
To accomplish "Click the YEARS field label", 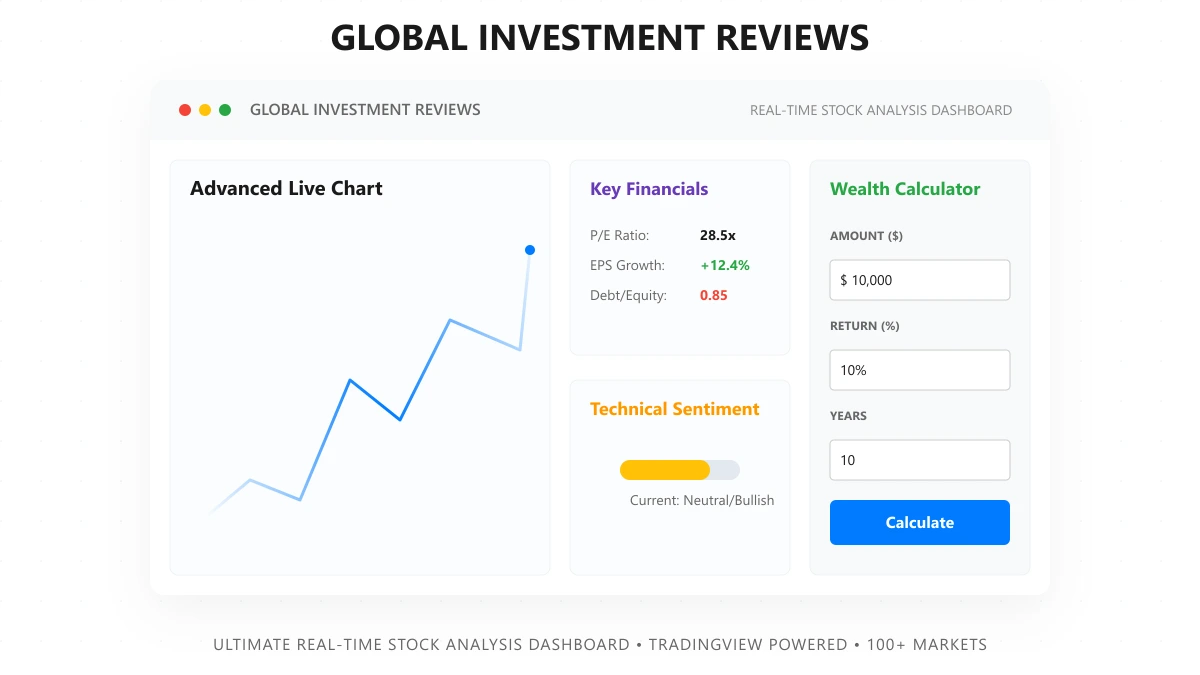I will point(848,416).
